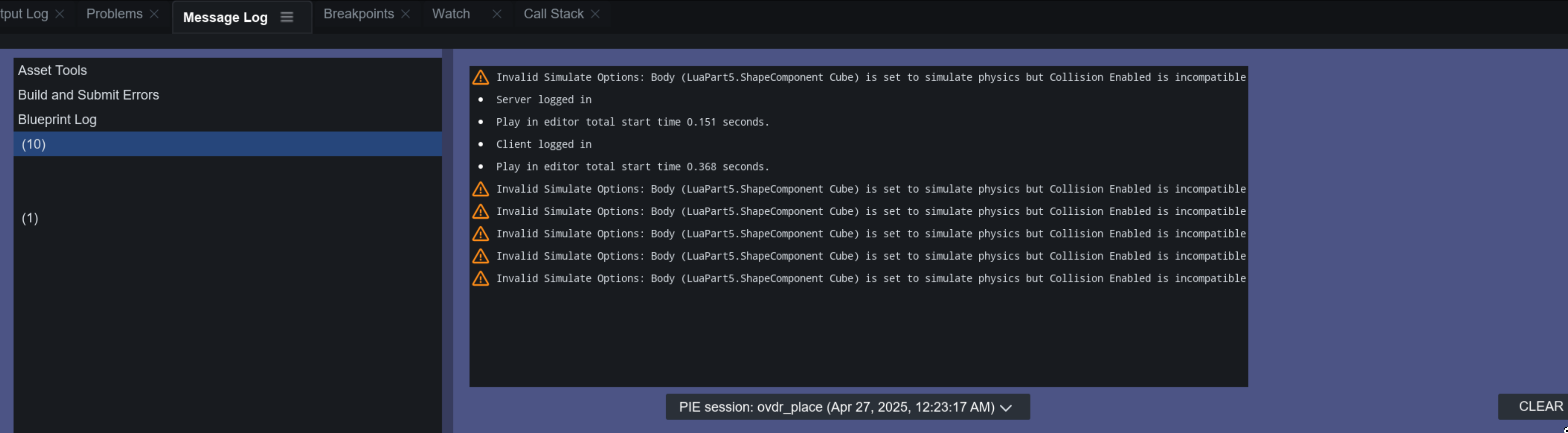Viewport: 1568px width, 433px height.
Task: Switch to the Problems tab
Action: pyautogui.click(x=114, y=14)
